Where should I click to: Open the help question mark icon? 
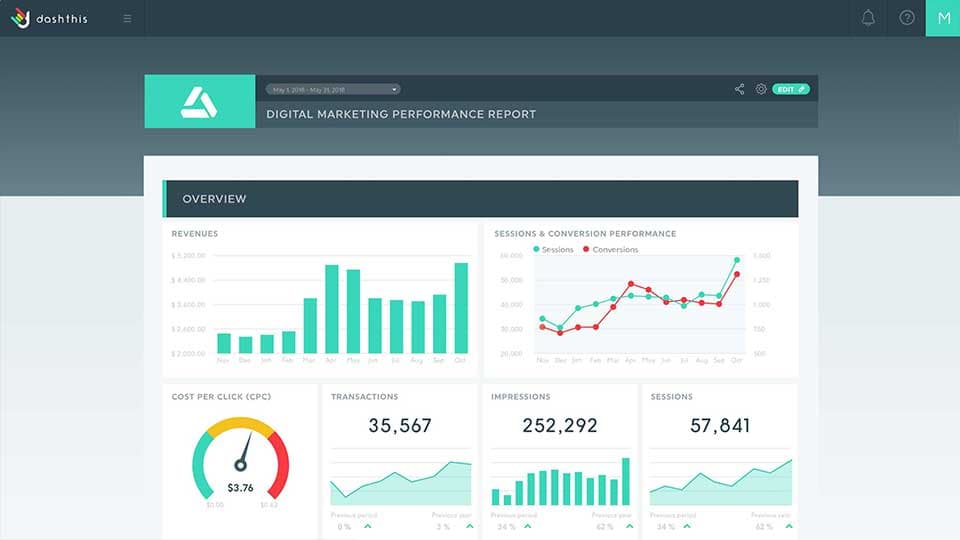coord(907,18)
